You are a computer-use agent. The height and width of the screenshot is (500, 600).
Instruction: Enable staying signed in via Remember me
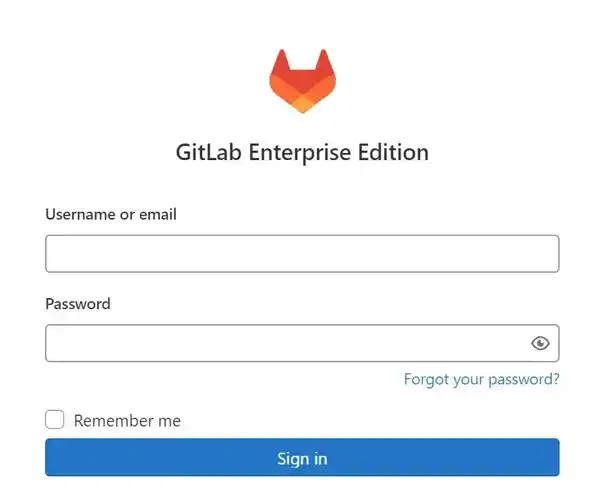pos(55,420)
